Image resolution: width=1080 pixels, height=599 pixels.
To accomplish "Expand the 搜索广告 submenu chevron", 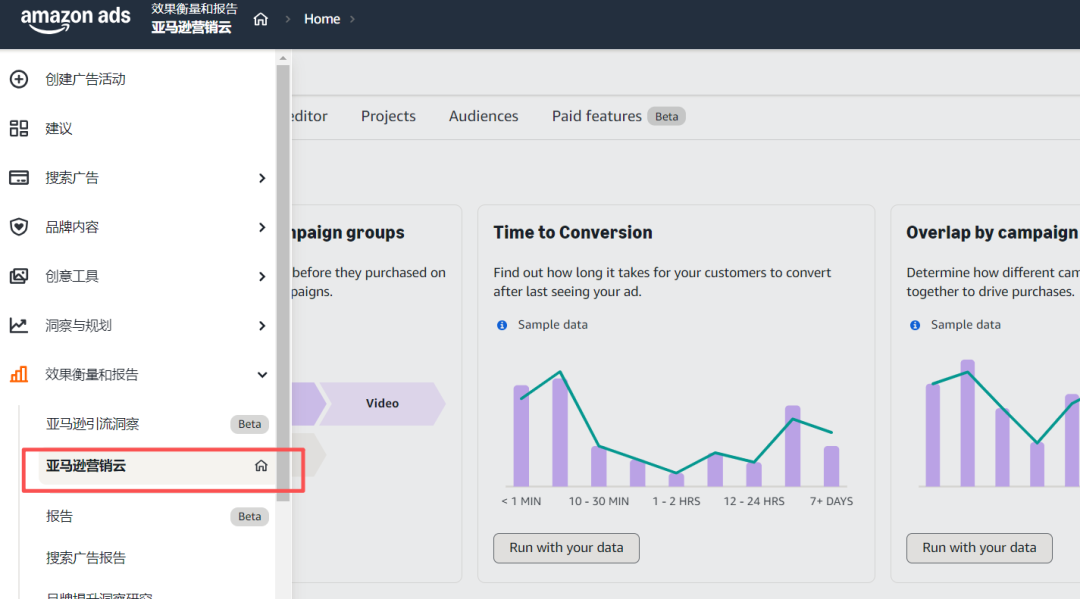I will tap(262, 178).
